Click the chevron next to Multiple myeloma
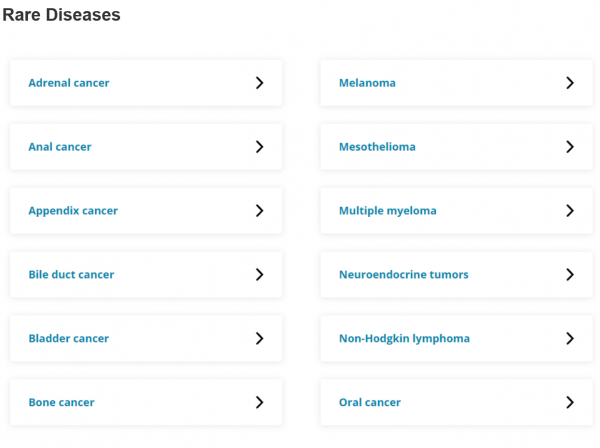The width and height of the screenshot is (600, 448). [x=570, y=210]
